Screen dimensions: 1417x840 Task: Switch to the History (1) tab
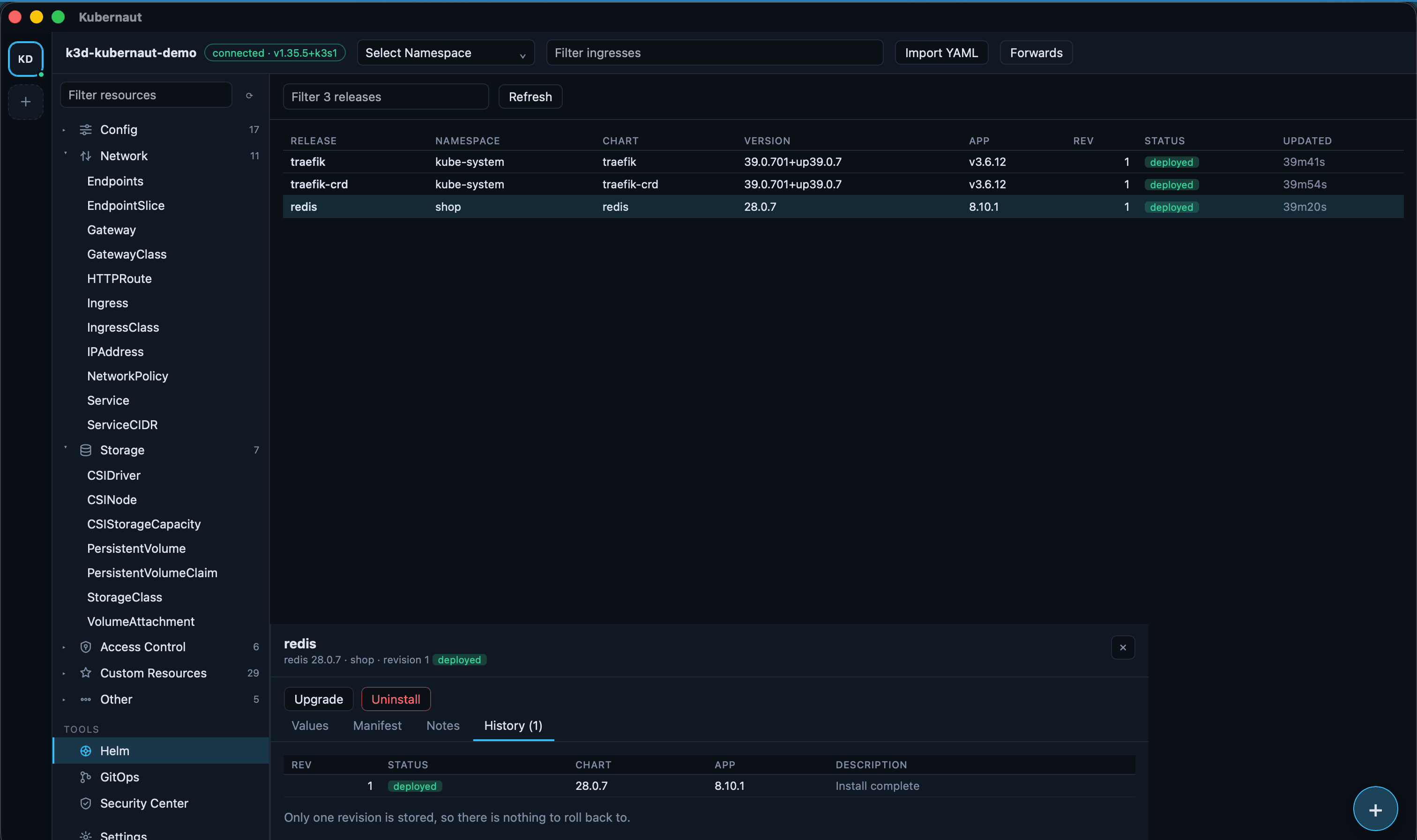pos(513,726)
